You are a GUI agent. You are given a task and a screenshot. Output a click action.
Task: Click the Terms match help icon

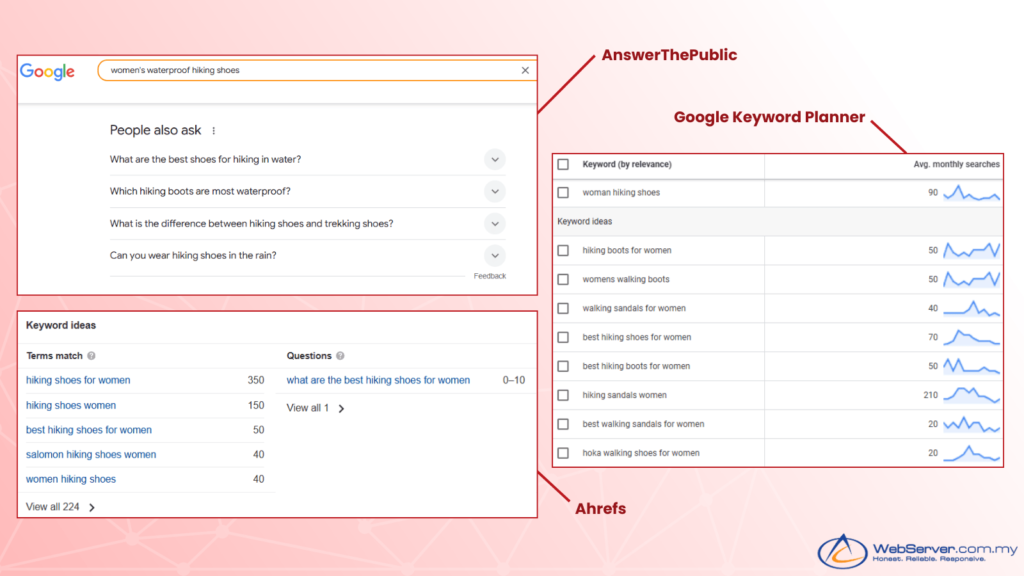tap(91, 356)
